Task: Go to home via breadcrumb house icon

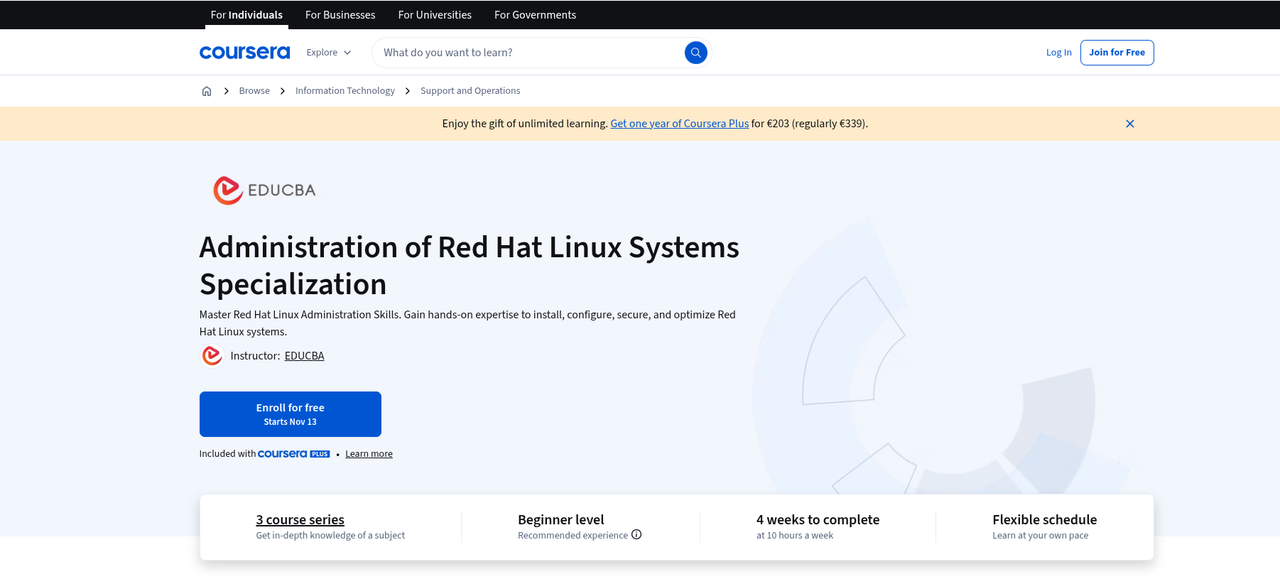Action: click(206, 91)
